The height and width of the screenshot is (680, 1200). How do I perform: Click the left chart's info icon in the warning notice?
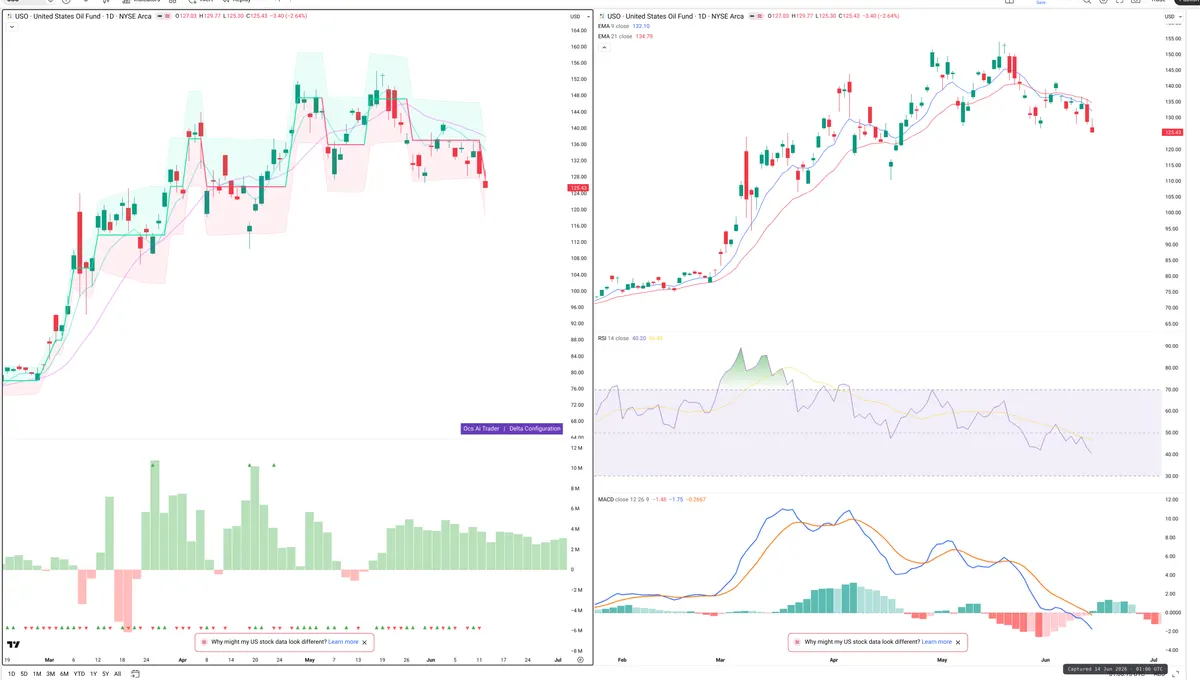click(204, 642)
